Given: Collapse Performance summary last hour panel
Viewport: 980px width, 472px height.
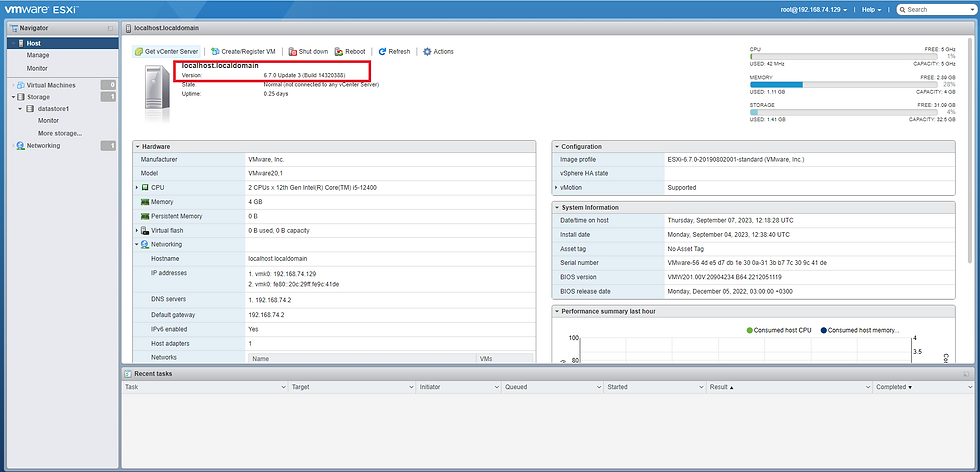Looking at the screenshot, I should (x=556, y=311).
